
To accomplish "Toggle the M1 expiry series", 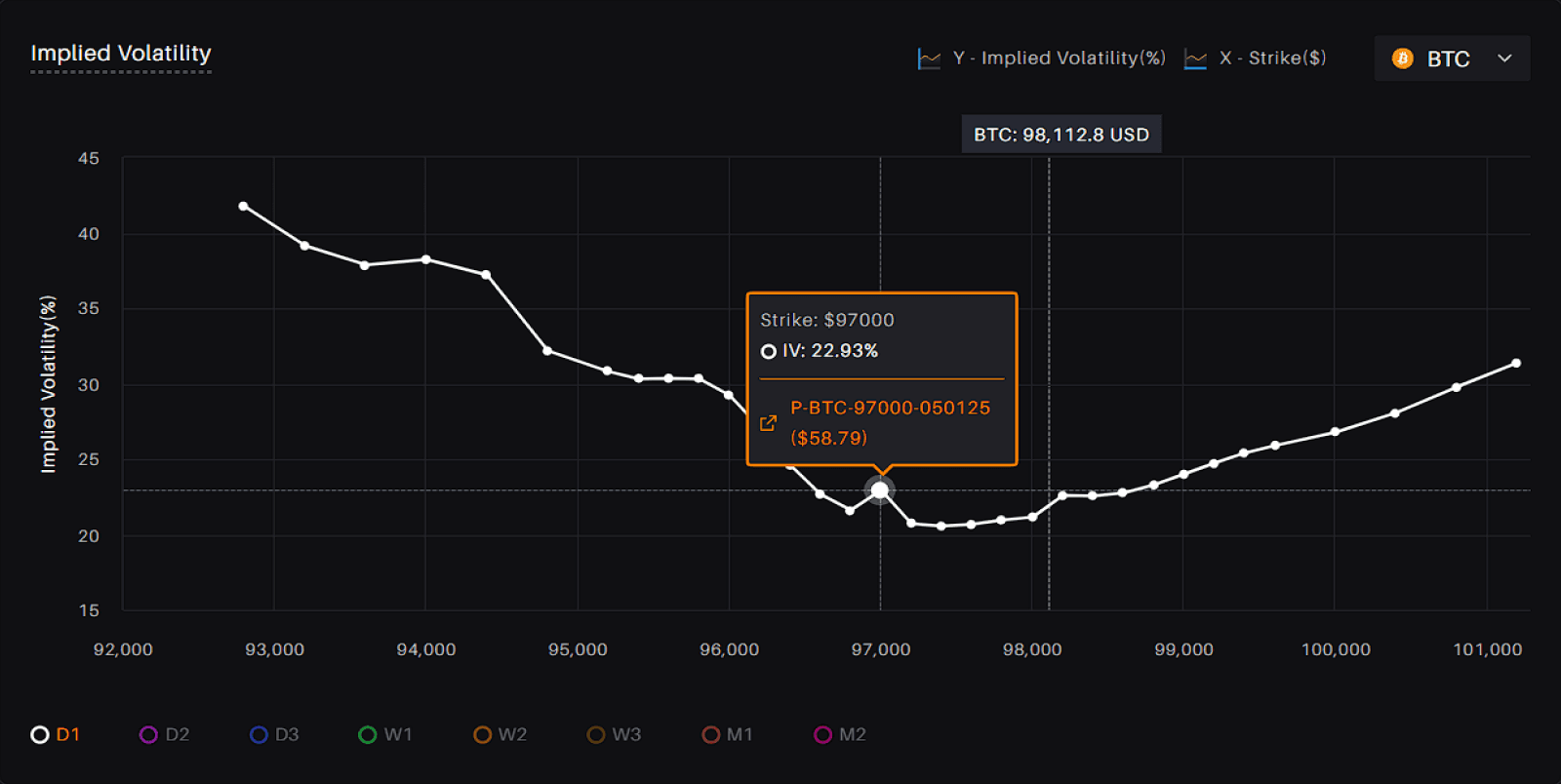I will click(727, 734).
